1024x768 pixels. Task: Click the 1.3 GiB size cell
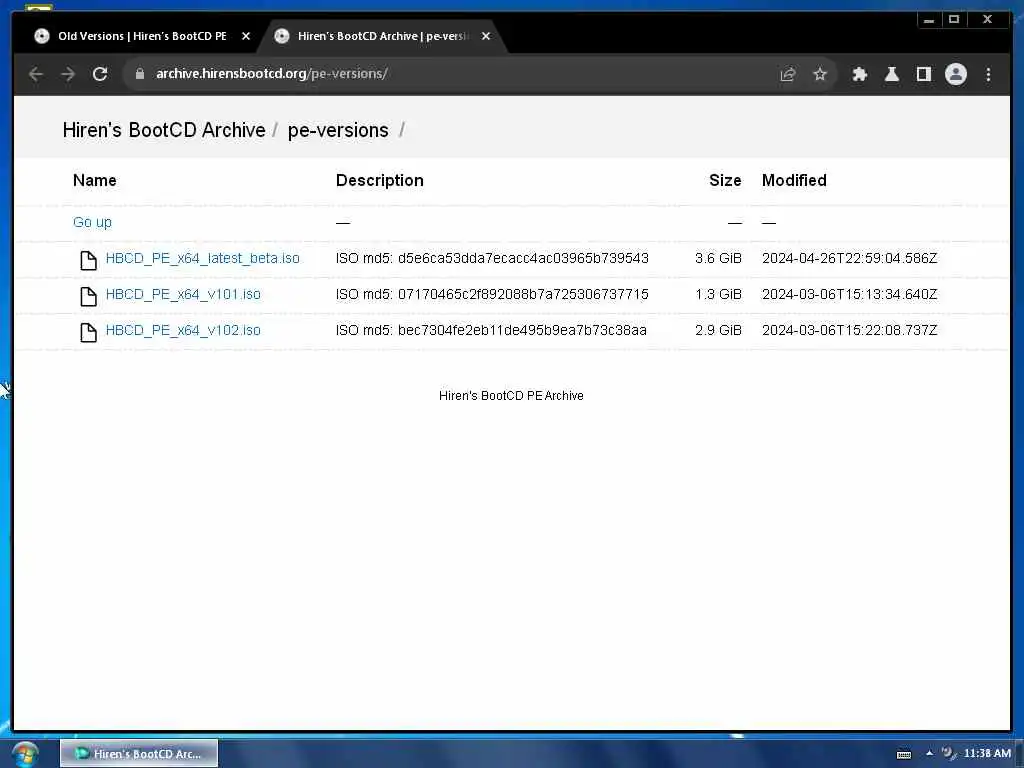(x=718, y=295)
